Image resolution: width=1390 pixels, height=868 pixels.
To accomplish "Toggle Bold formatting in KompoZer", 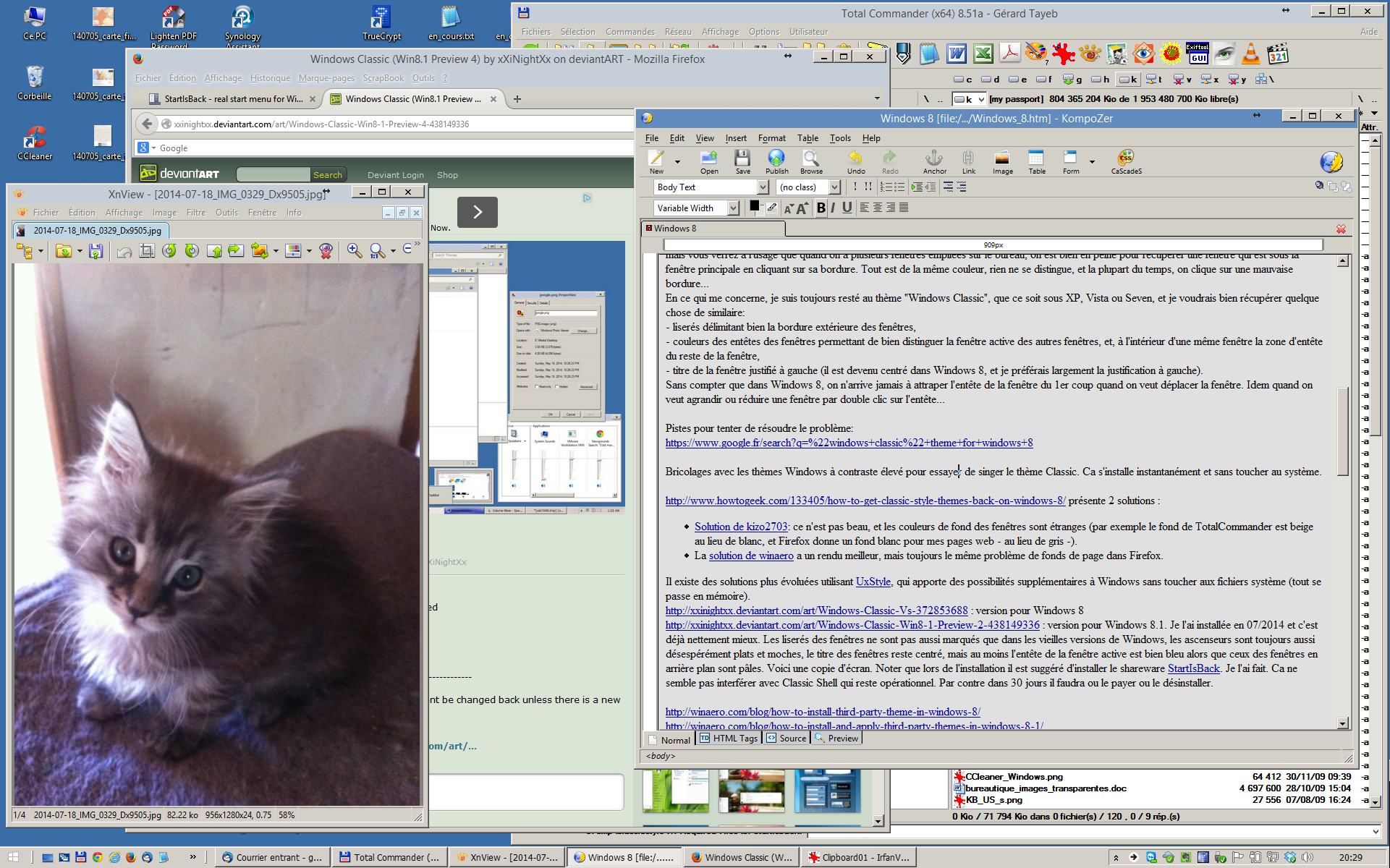I will point(821,208).
